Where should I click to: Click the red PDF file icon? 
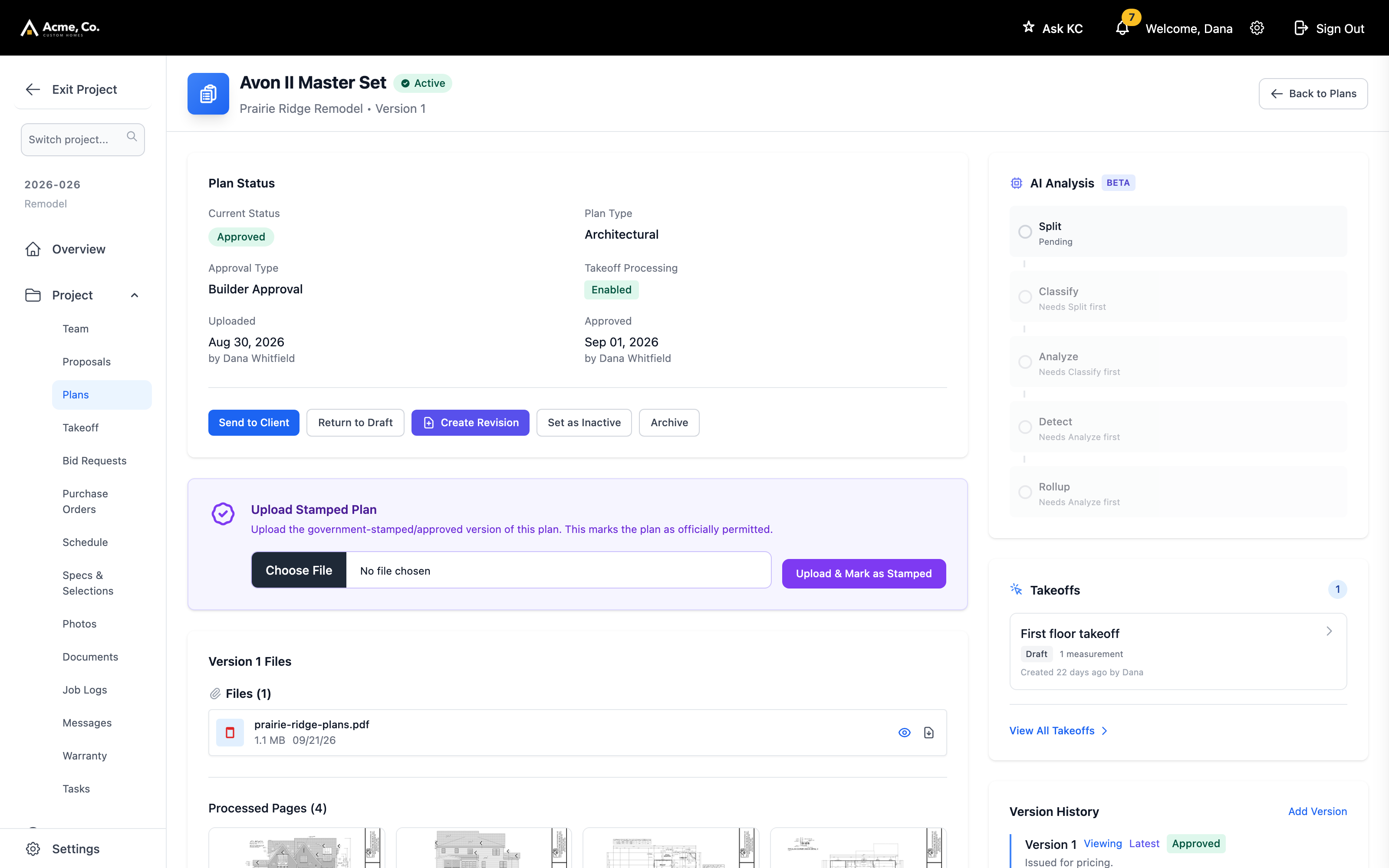pyautogui.click(x=230, y=733)
